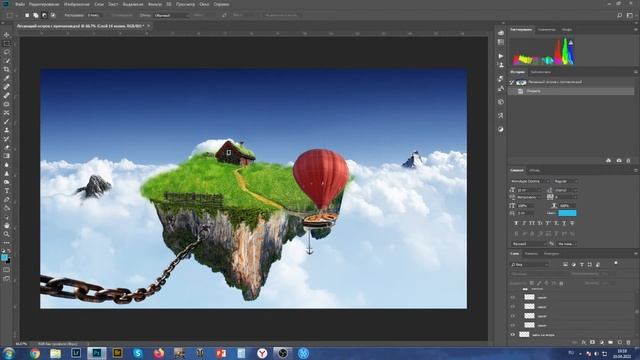
Task: Filter layers by type layers icon
Action: pyautogui.click(x=582, y=264)
